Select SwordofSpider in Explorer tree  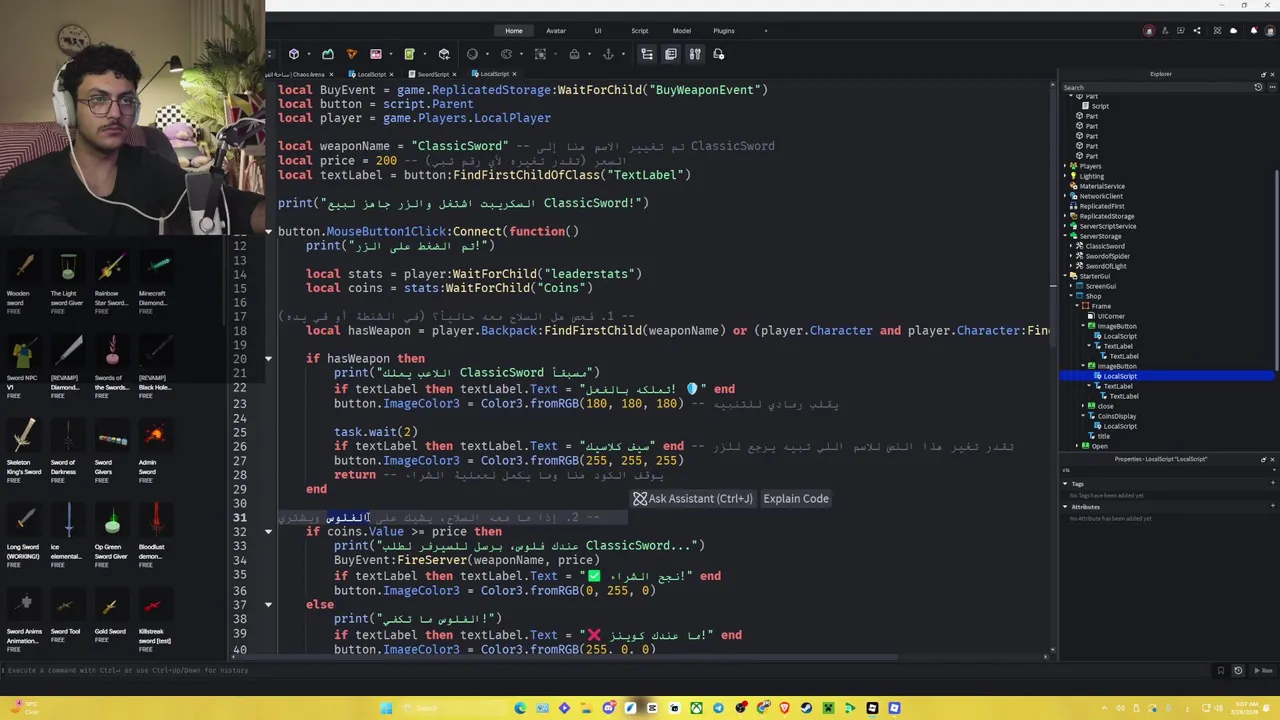coord(1107,256)
